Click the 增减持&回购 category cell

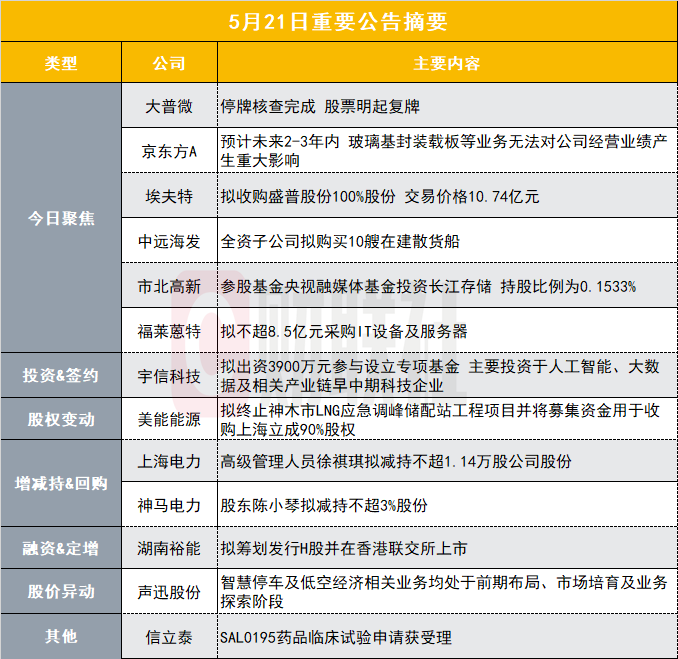pos(61,483)
